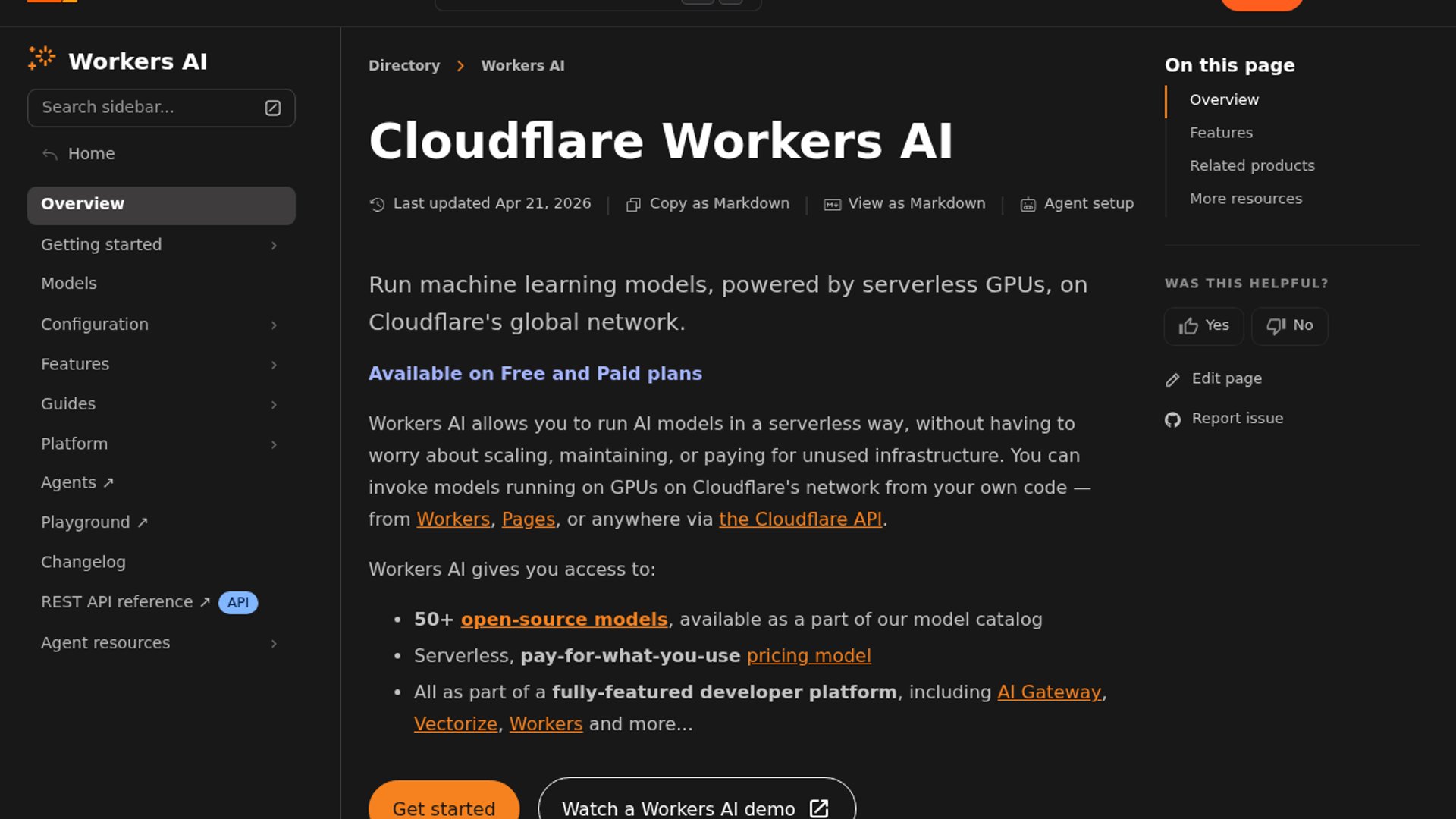Open the Models sidebar page
Image resolution: width=1456 pixels, height=819 pixels.
(69, 284)
